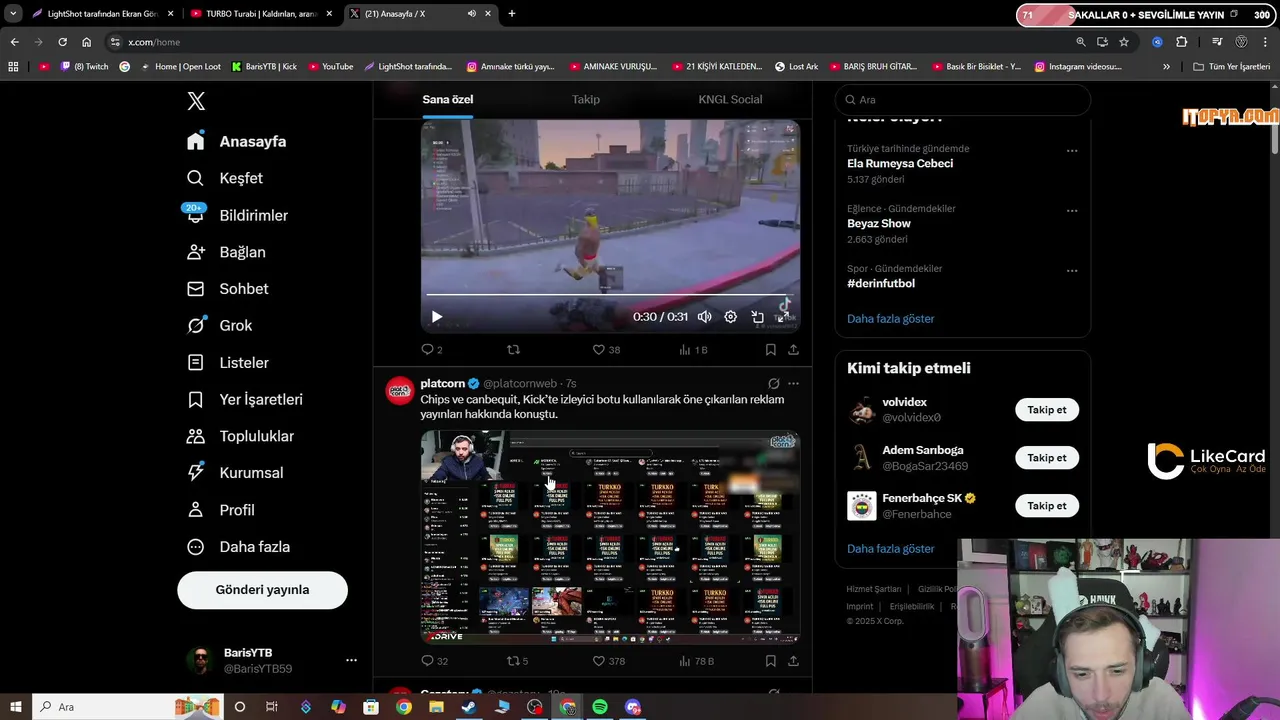Open more options for Ela Rumeysa Cebeci trend
The width and height of the screenshot is (1280, 720).
[x=1072, y=151]
